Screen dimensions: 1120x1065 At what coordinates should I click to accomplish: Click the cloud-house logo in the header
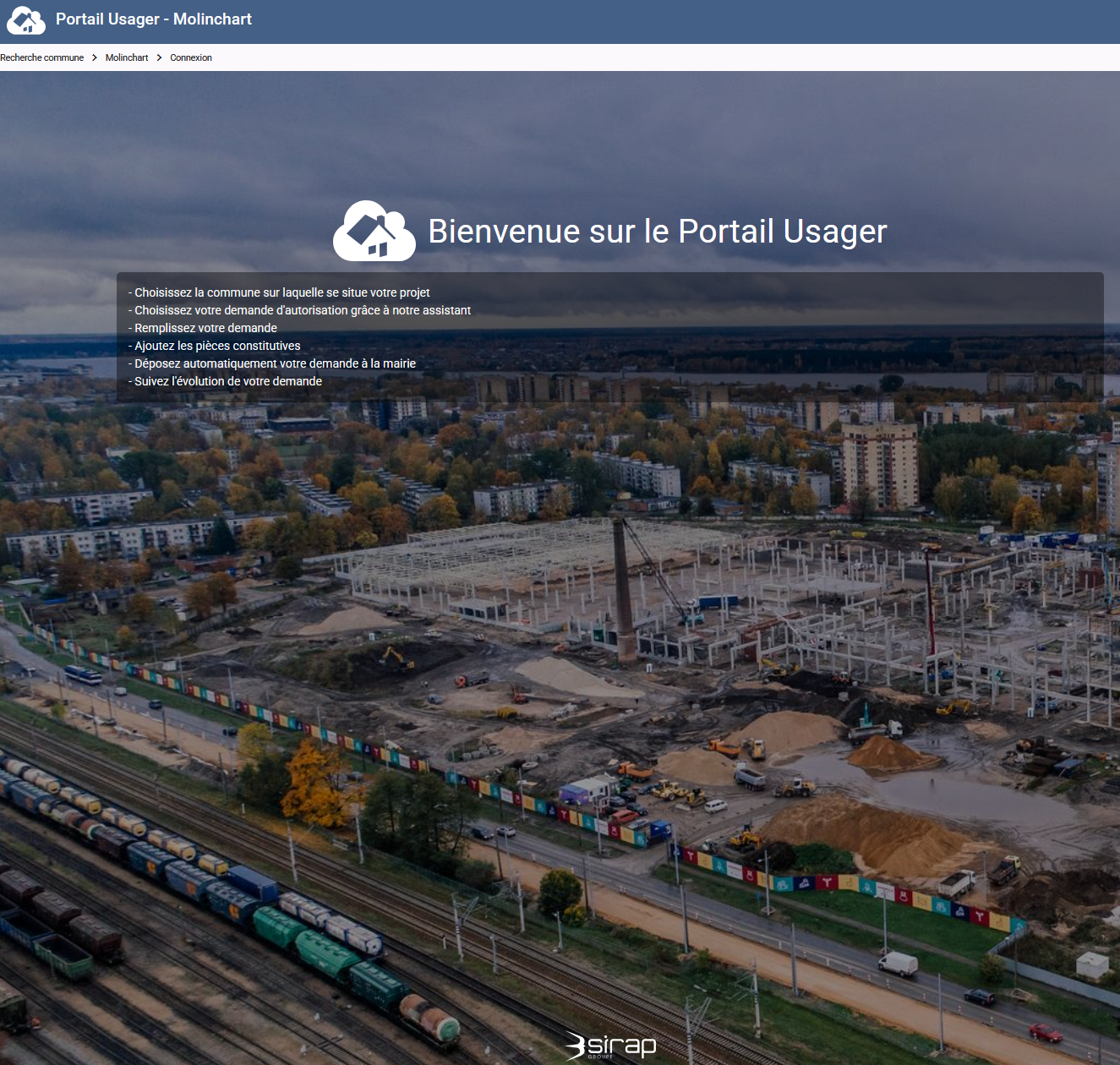point(26,20)
